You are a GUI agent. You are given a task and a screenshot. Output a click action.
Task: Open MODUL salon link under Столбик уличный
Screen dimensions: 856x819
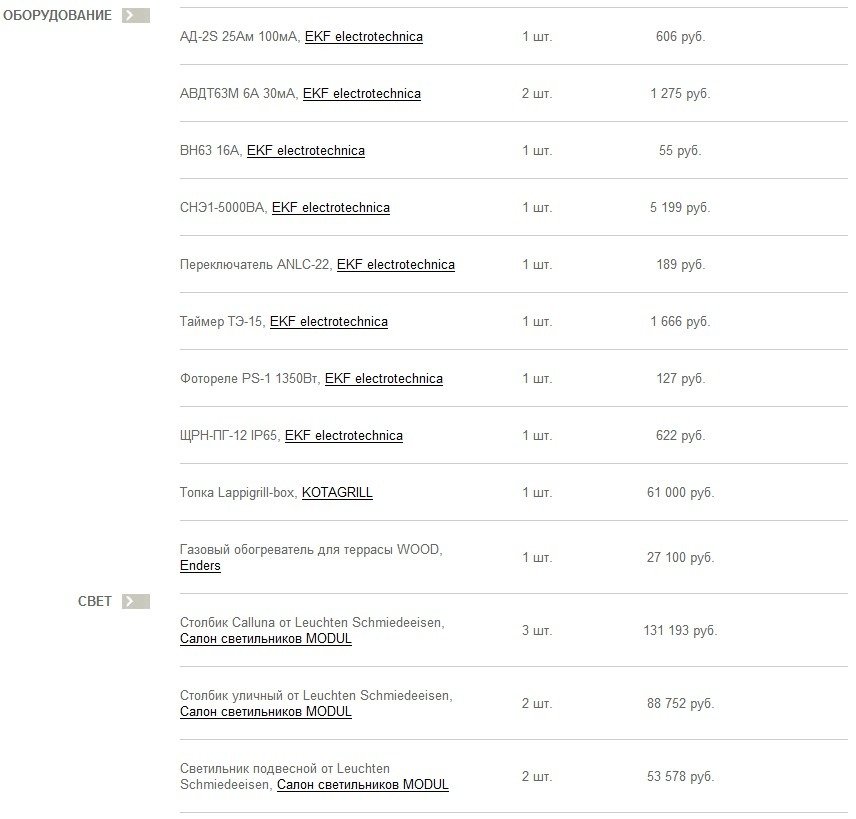265,712
